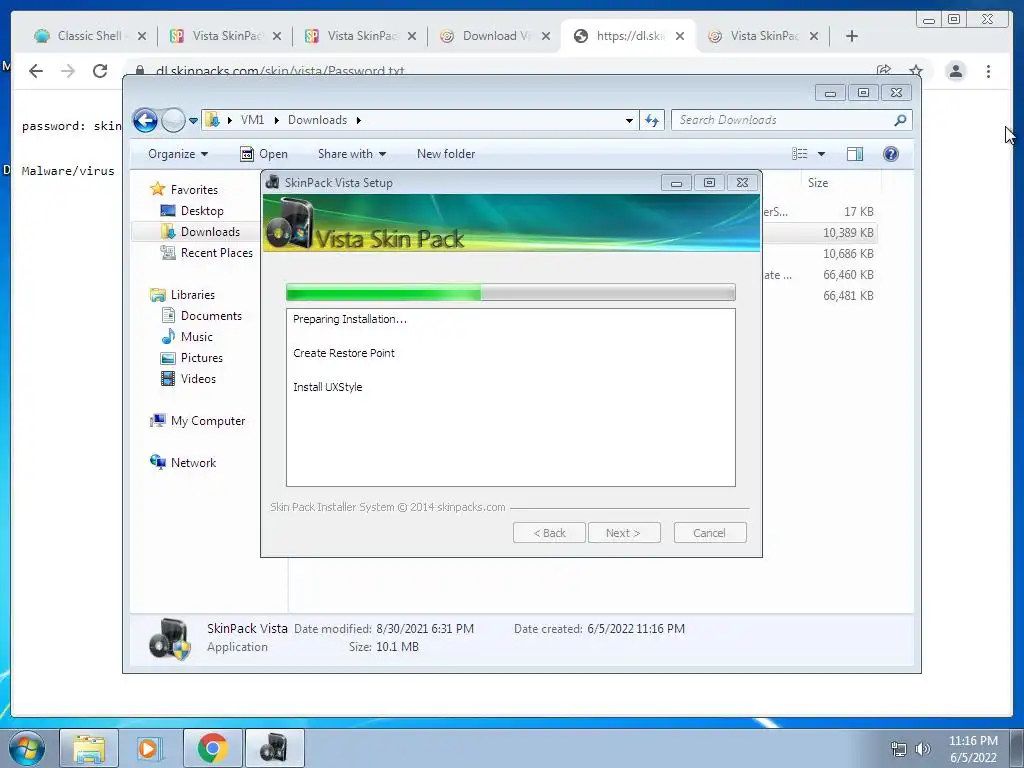Close the https://dl.ski browser tab

coord(680,36)
